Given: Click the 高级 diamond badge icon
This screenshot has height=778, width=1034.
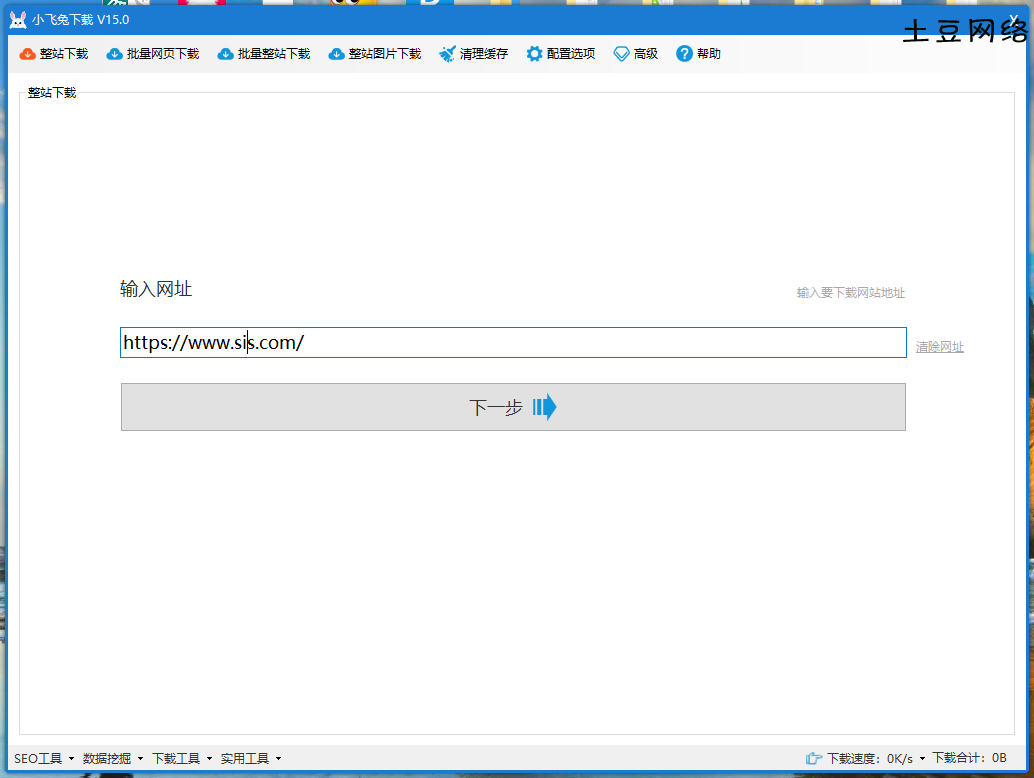Looking at the screenshot, I should tap(621, 53).
